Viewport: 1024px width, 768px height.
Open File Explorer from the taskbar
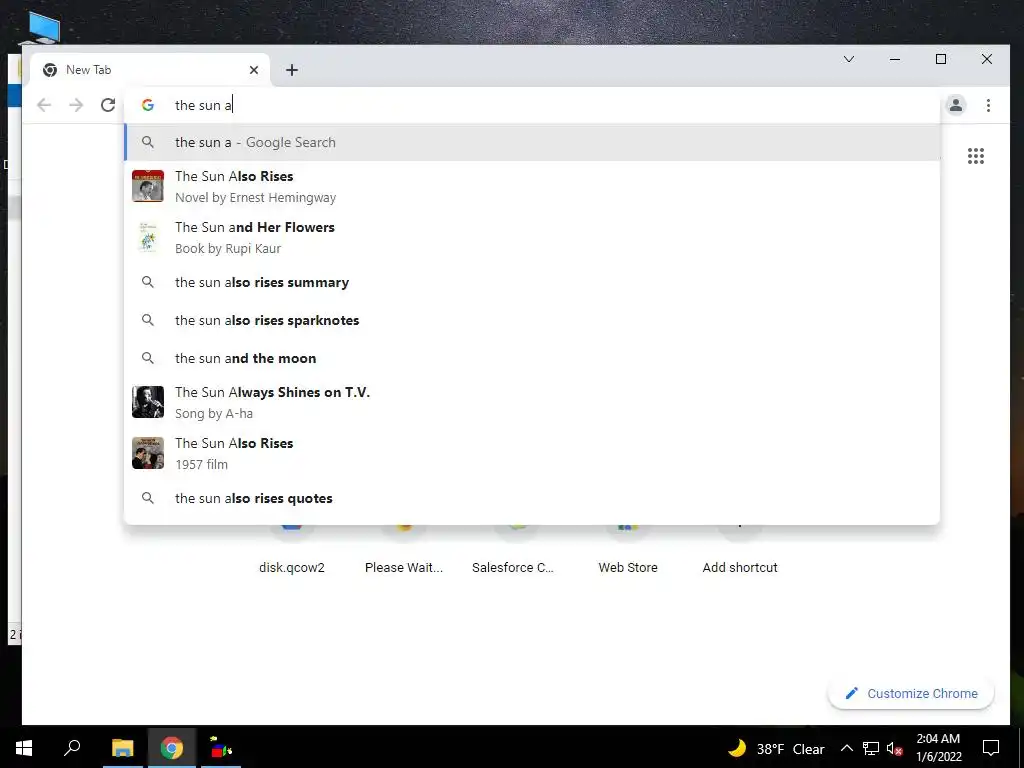pyautogui.click(x=122, y=748)
